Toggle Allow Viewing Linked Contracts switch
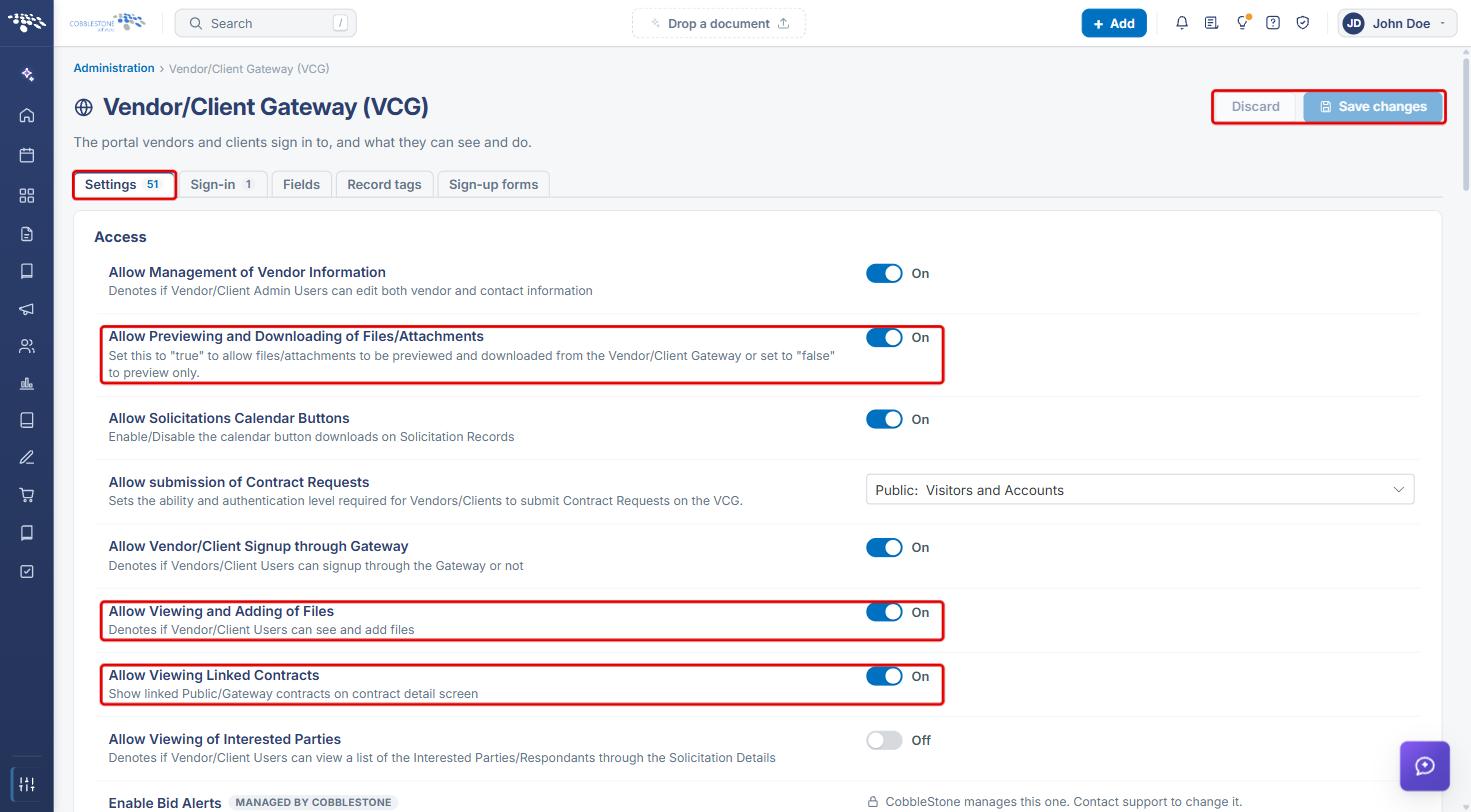 point(884,676)
